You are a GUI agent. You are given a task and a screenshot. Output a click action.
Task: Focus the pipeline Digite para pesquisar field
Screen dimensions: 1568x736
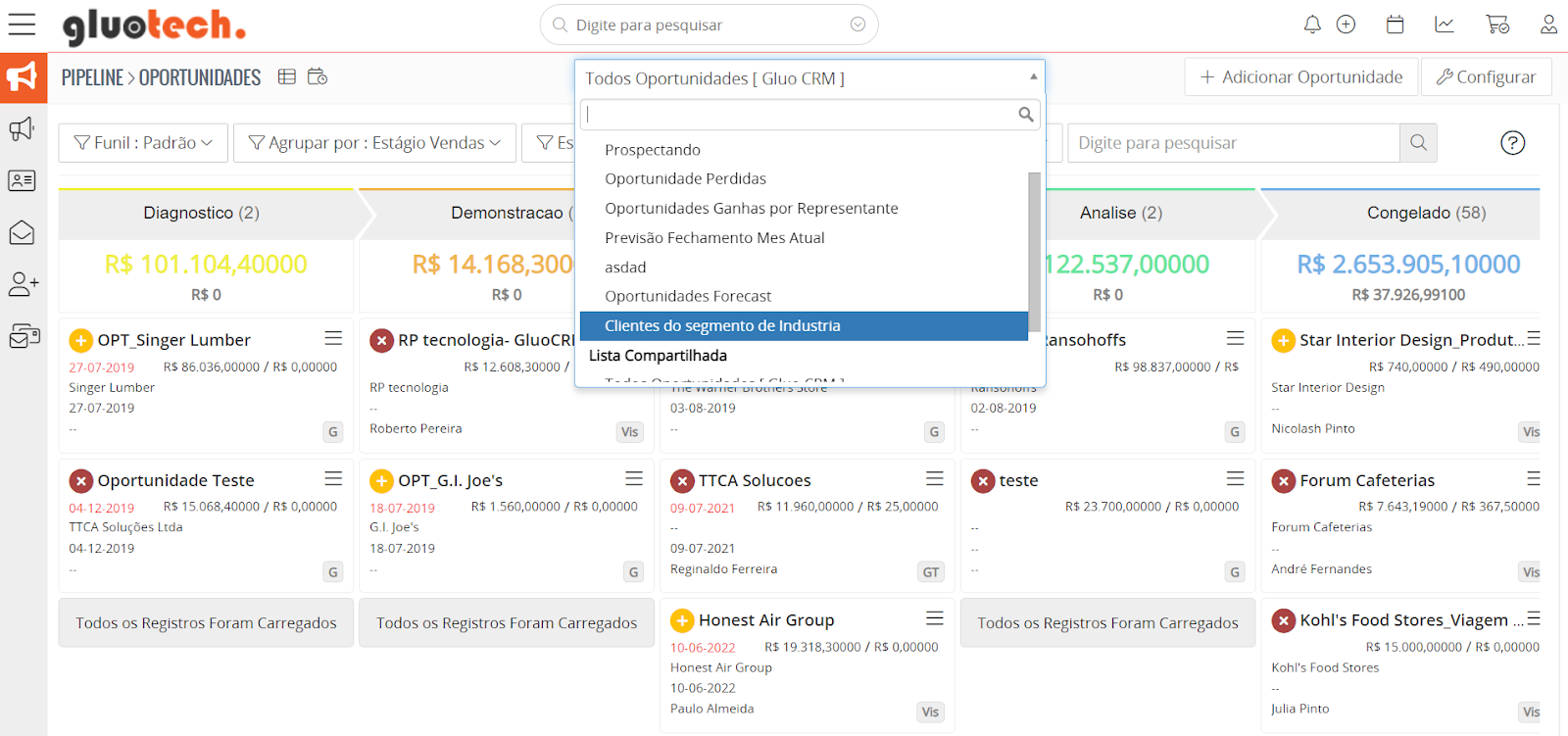click(x=1233, y=143)
